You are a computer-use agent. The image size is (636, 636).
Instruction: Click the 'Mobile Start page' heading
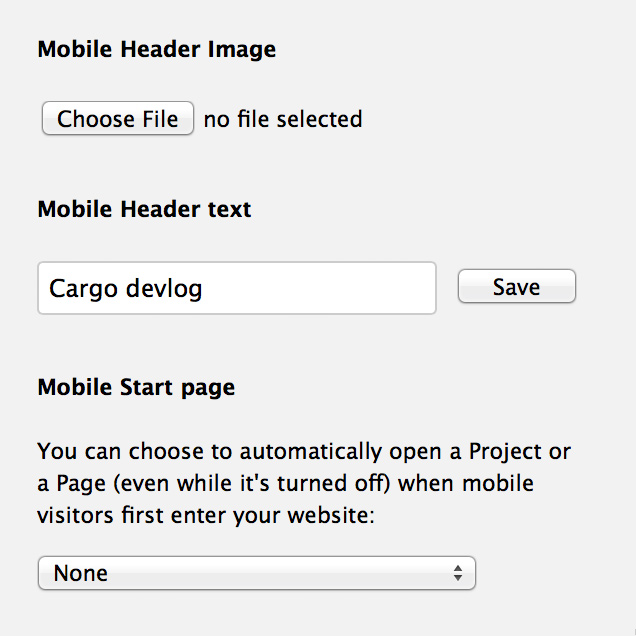(x=136, y=387)
